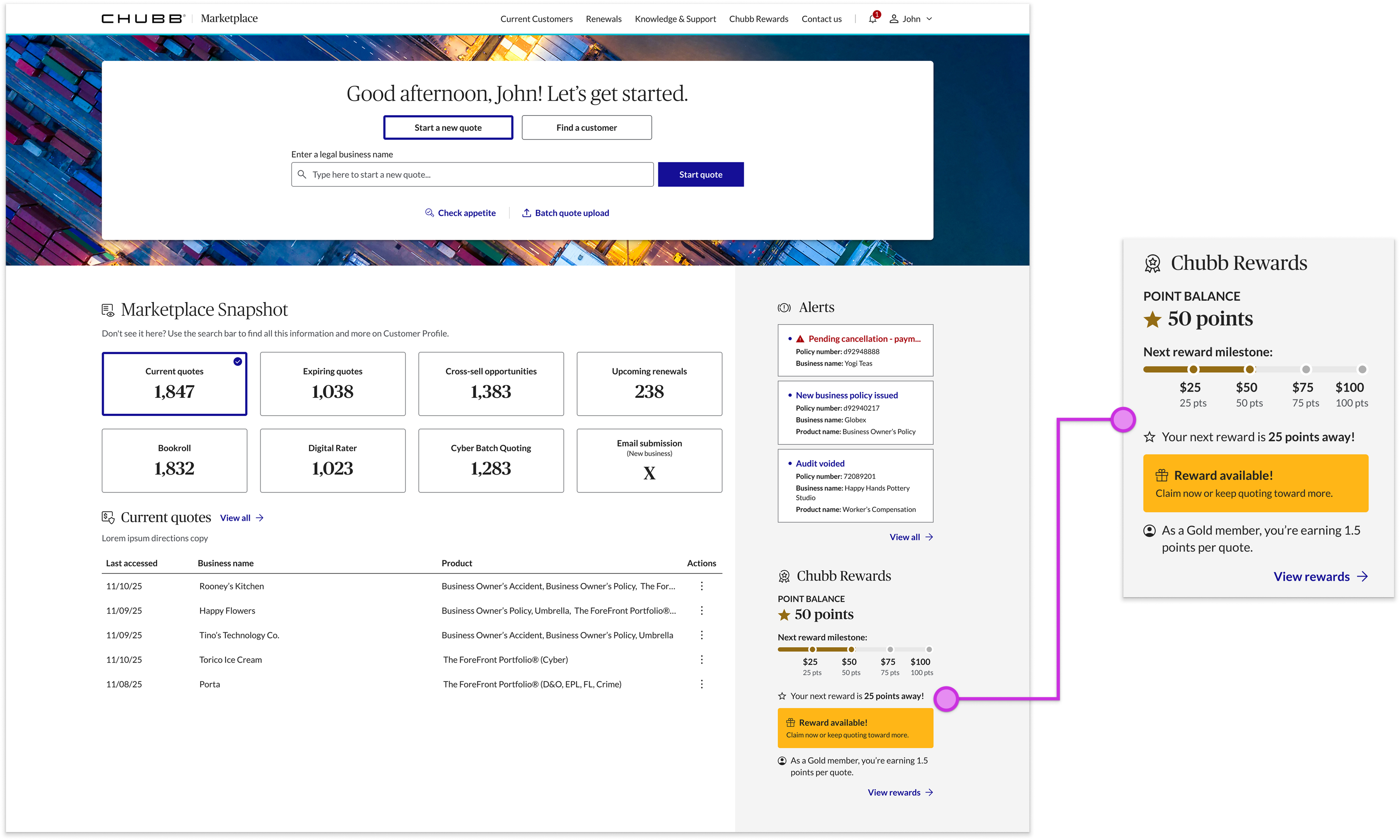Open actions menu for Tino's Technology Co.
This screenshot has width=1400, height=840.
click(701, 635)
